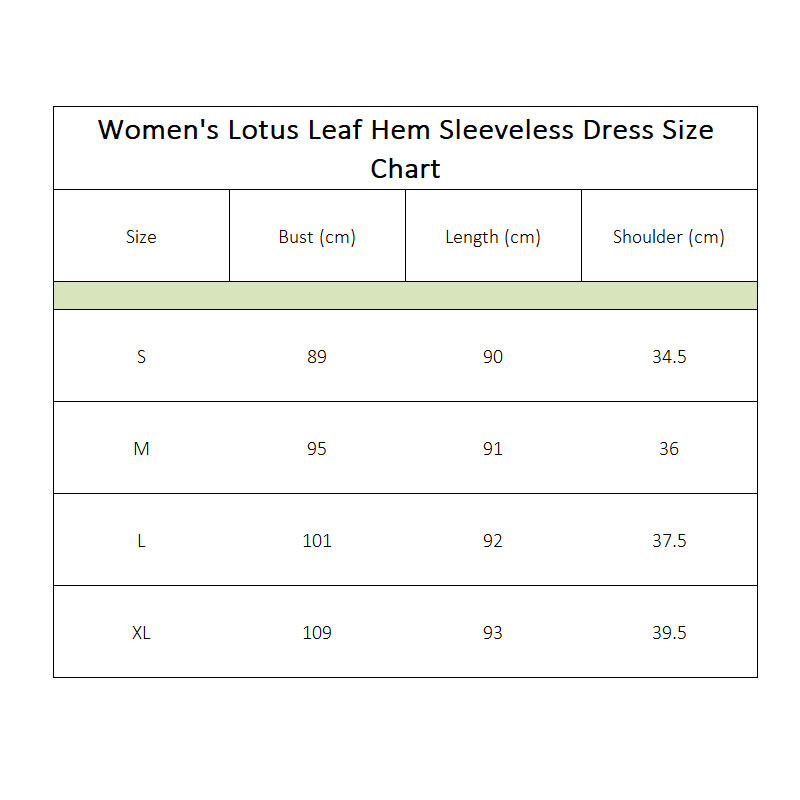
Task: Click the green separator band
Action: (x=406, y=295)
